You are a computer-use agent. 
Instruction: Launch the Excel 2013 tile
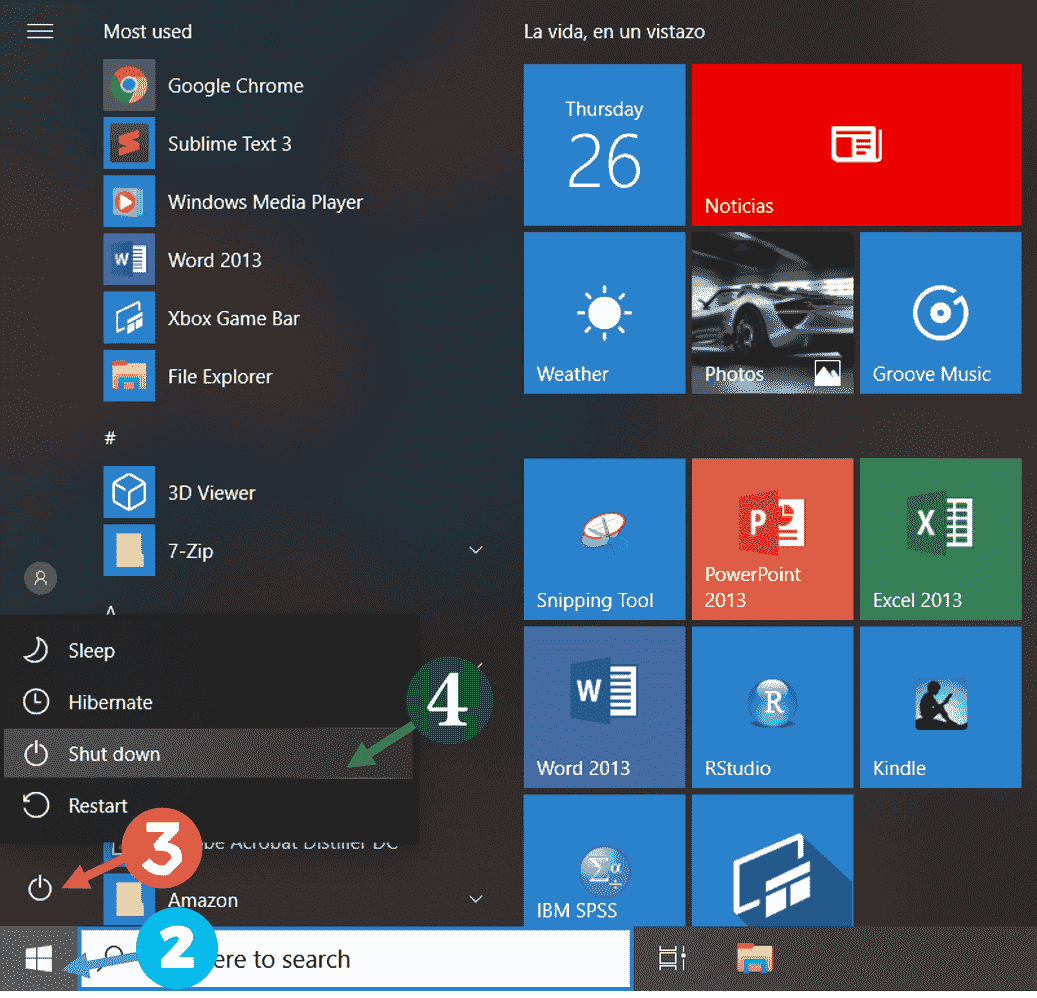pyautogui.click(x=940, y=539)
